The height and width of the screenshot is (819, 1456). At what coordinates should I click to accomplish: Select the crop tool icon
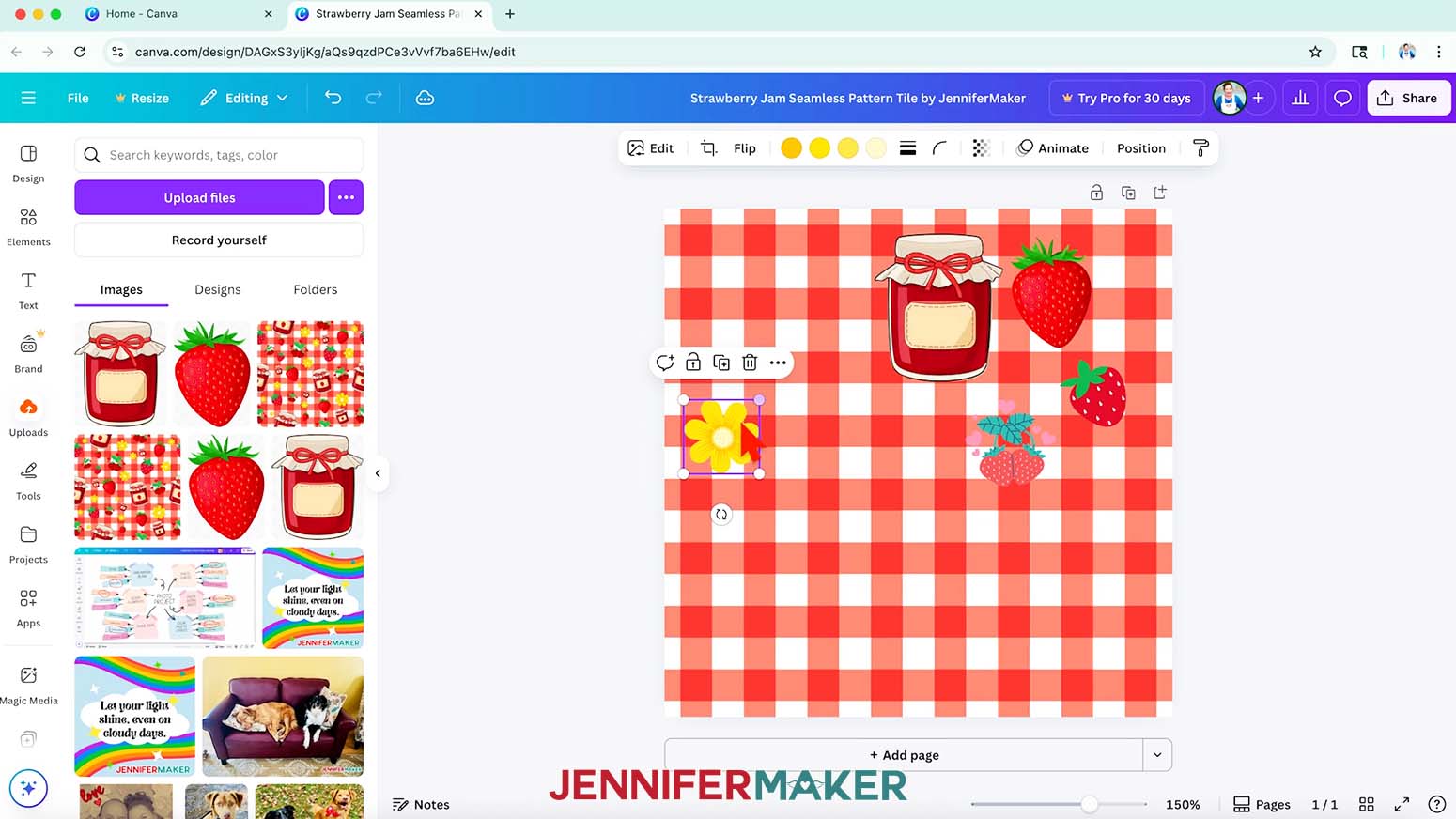tap(709, 148)
